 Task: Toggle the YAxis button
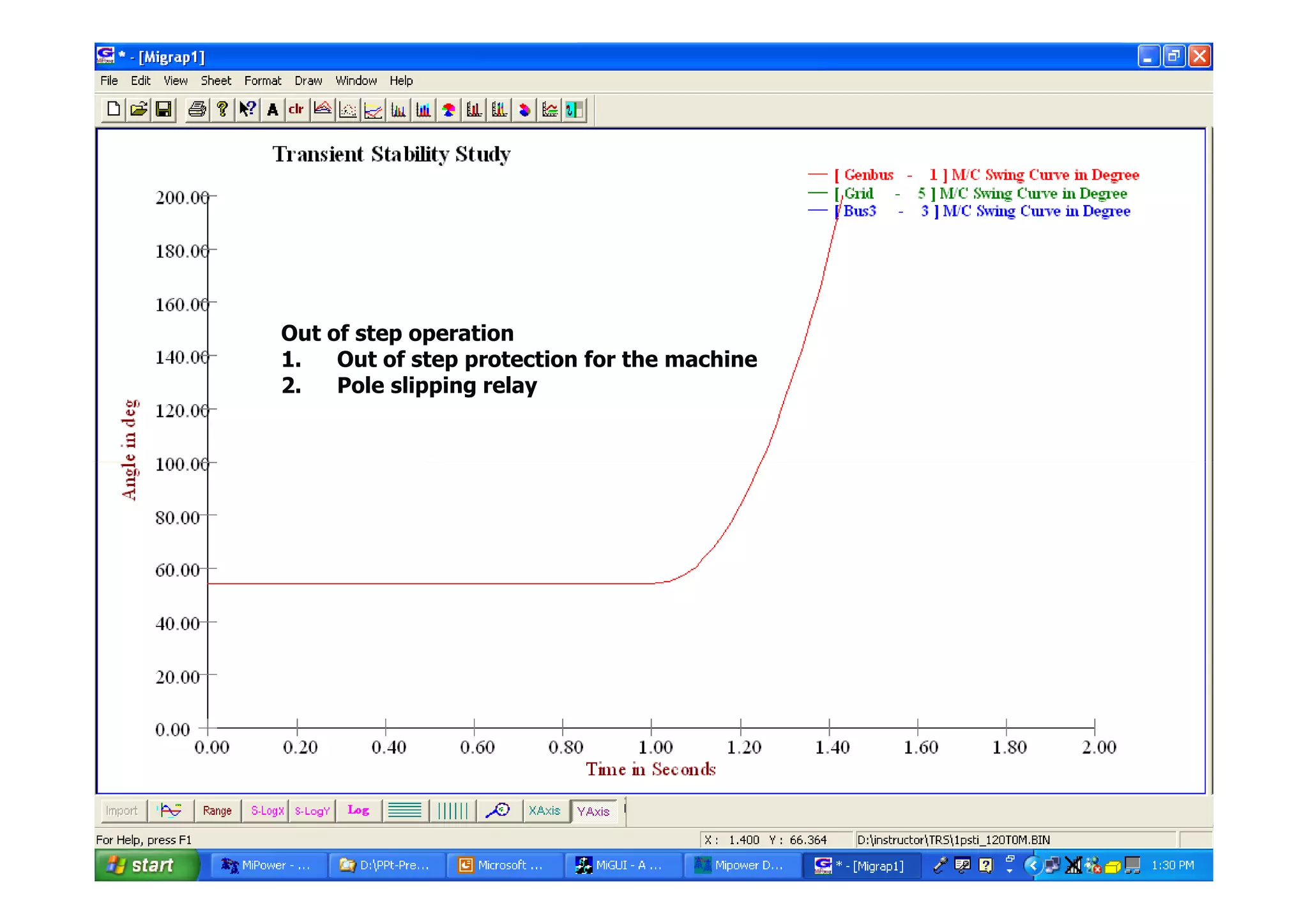pyautogui.click(x=593, y=811)
